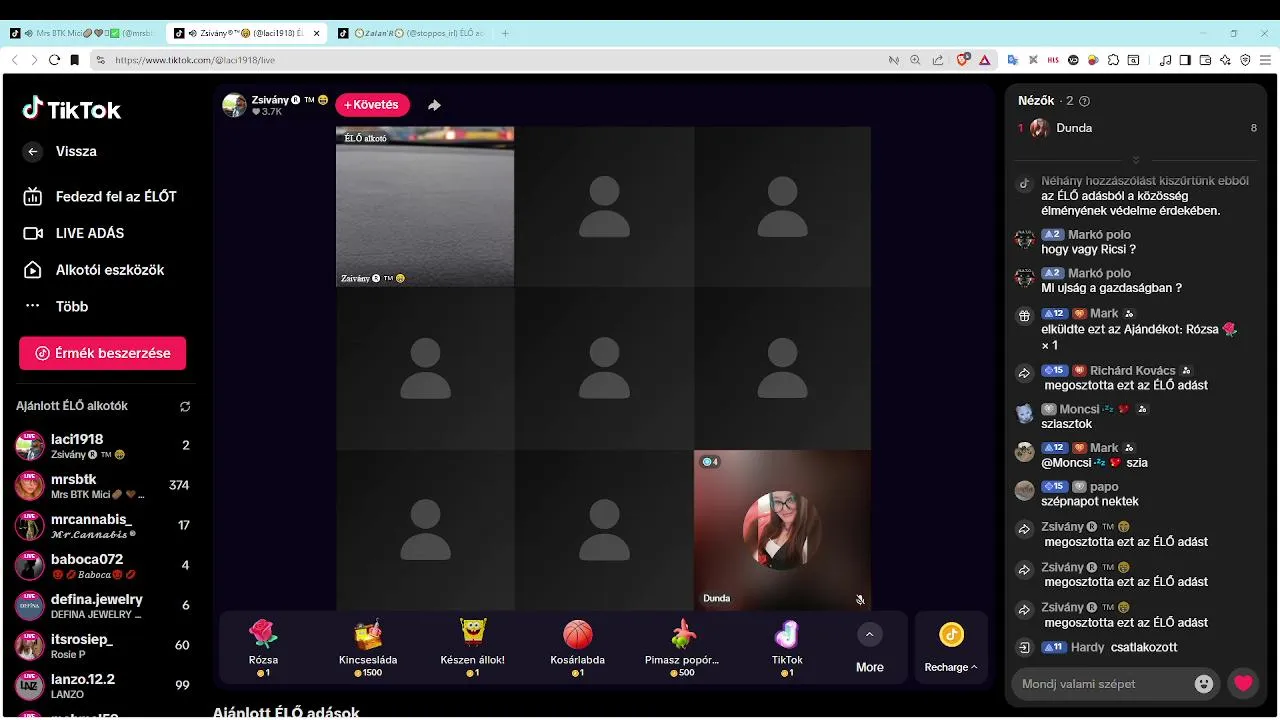Send the Rózsa gift
Image resolution: width=1280 pixels, height=720 pixels.
(263, 648)
